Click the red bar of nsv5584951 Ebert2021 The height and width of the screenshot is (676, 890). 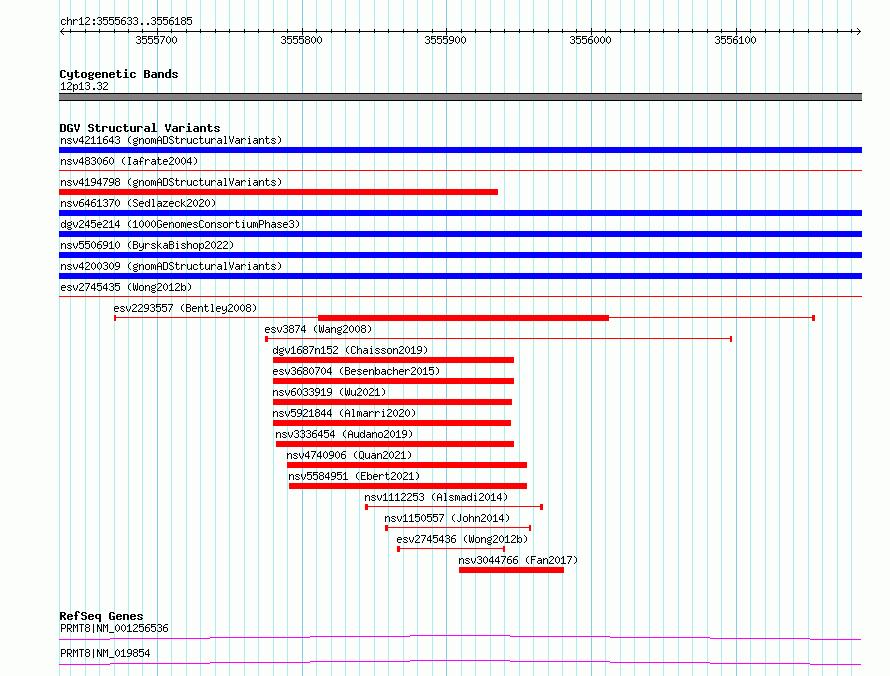[x=408, y=486]
